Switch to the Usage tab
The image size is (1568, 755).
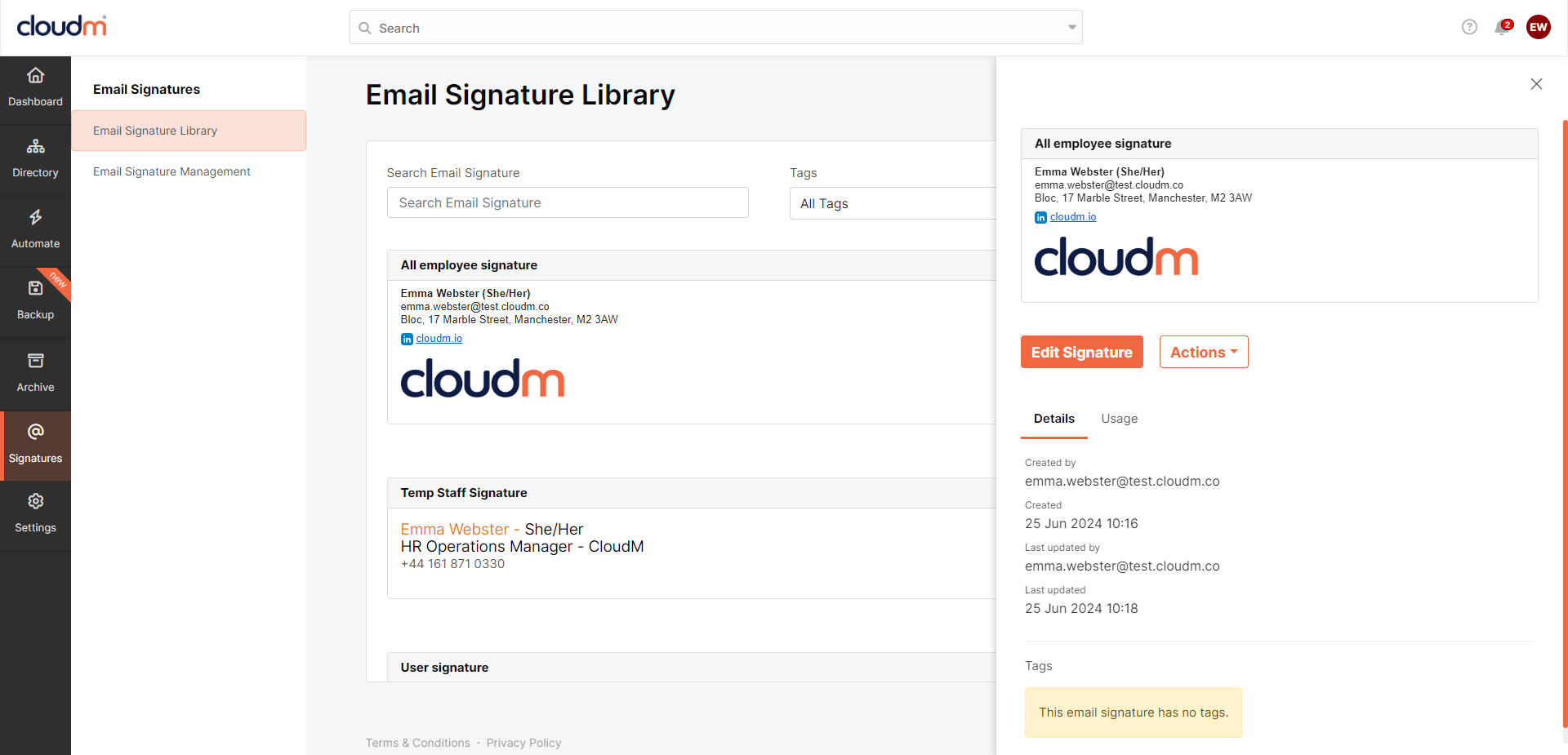click(1119, 419)
